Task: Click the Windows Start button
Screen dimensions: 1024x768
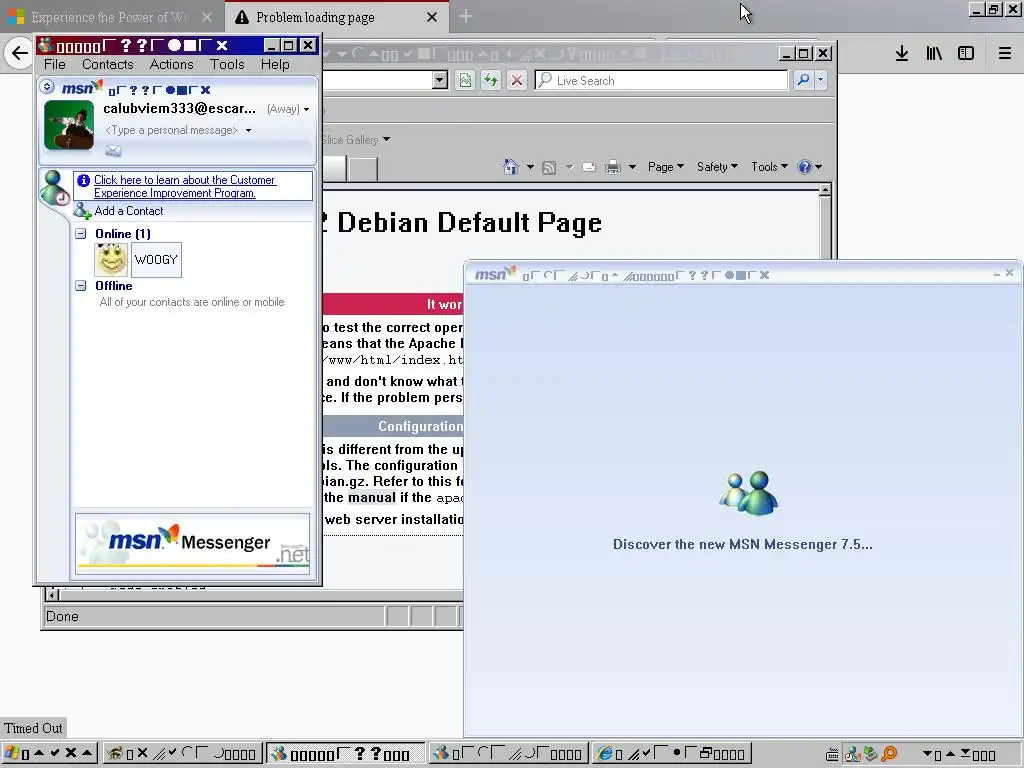Action: [50, 753]
